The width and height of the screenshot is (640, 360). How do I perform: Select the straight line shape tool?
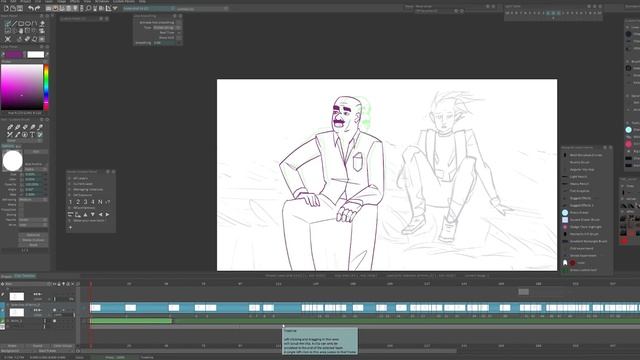pyautogui.click(x=14, y=24)
